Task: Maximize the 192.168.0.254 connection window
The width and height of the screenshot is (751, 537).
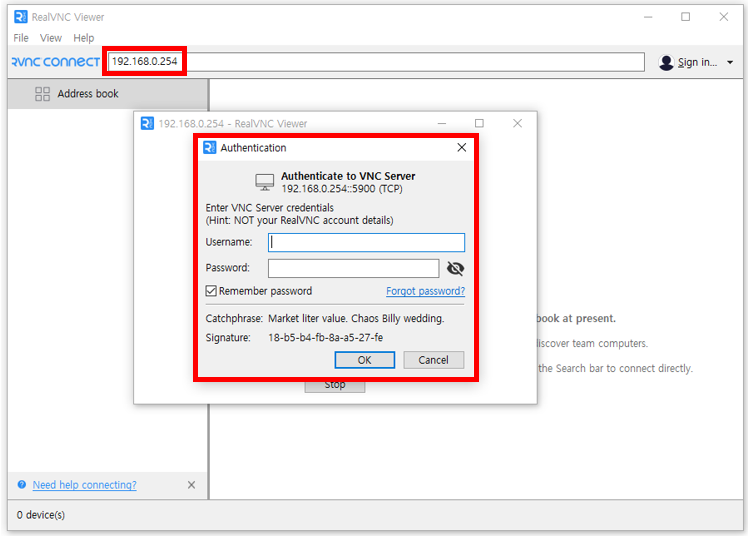Action: tap(479, 123)
